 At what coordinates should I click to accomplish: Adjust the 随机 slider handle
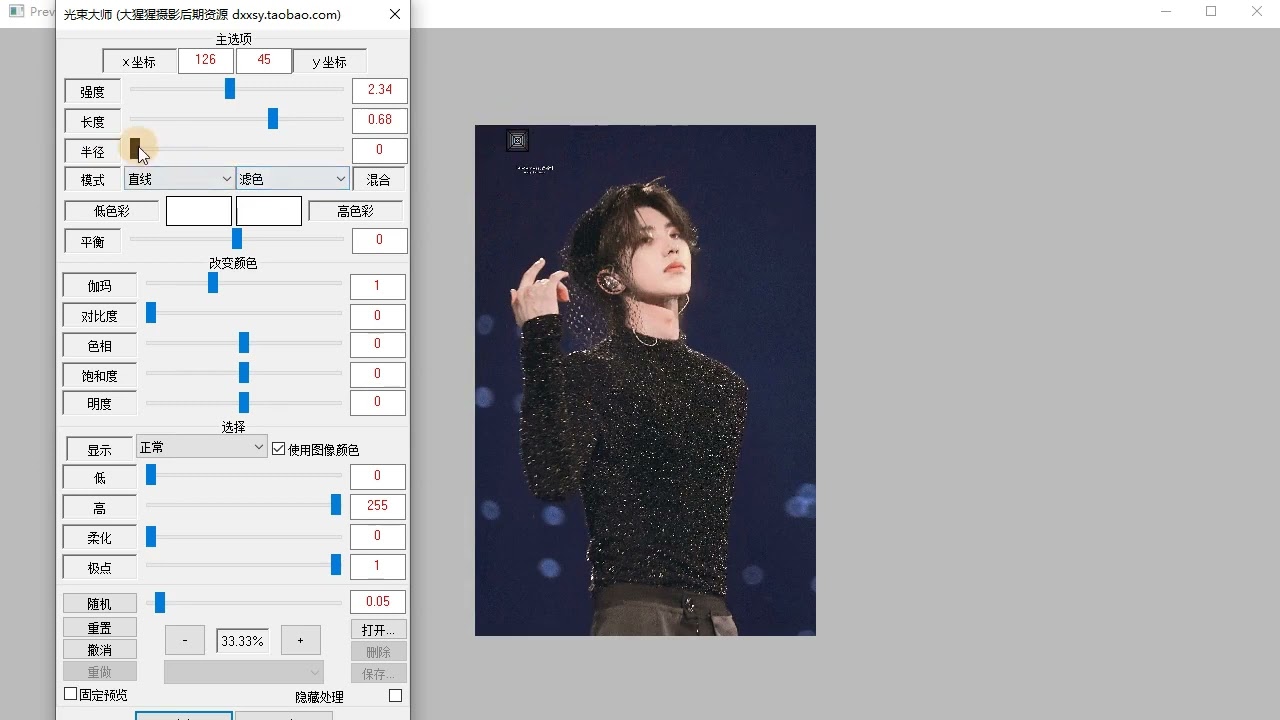[x=160, y=602]
